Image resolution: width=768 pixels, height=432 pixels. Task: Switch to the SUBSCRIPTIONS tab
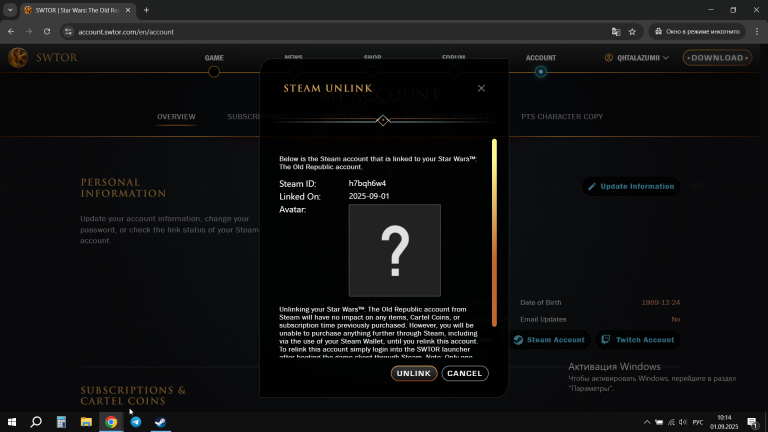tap(257, 117)
